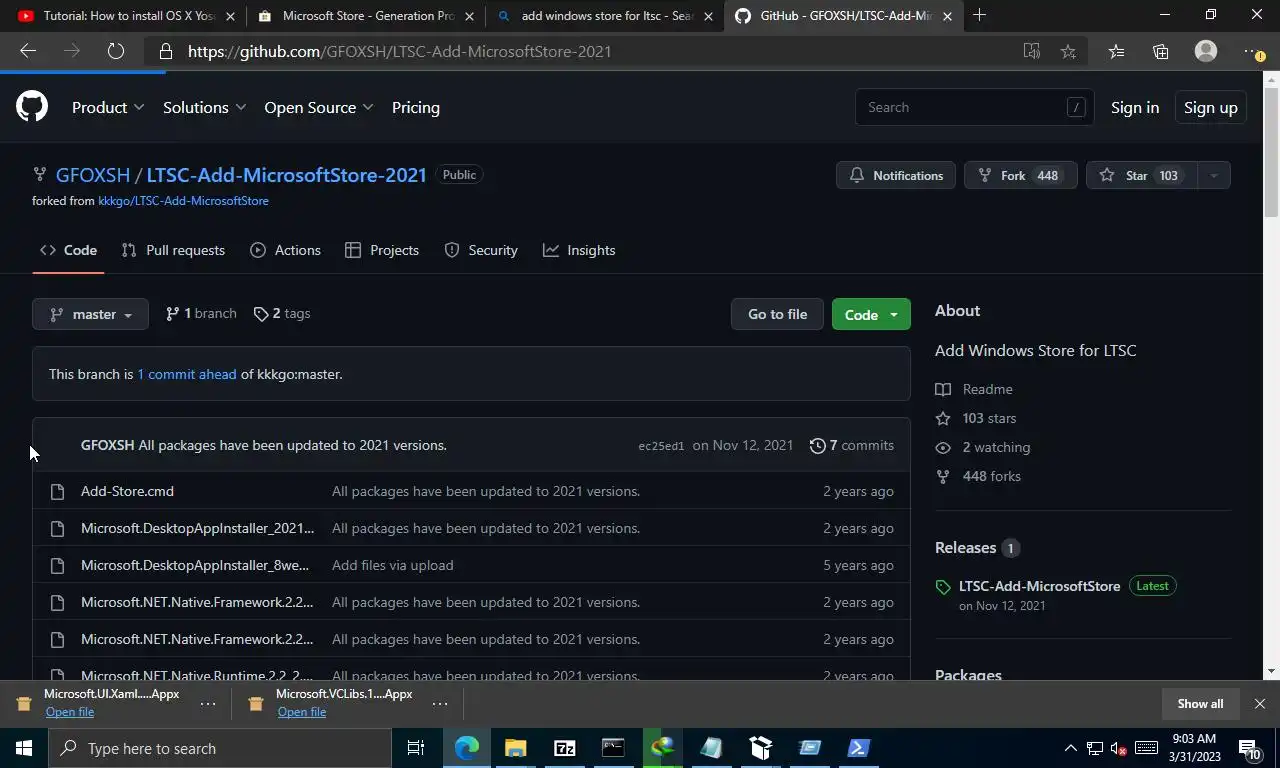Open the master branch dropdown

pyautogui.click(x=90, y=314)
